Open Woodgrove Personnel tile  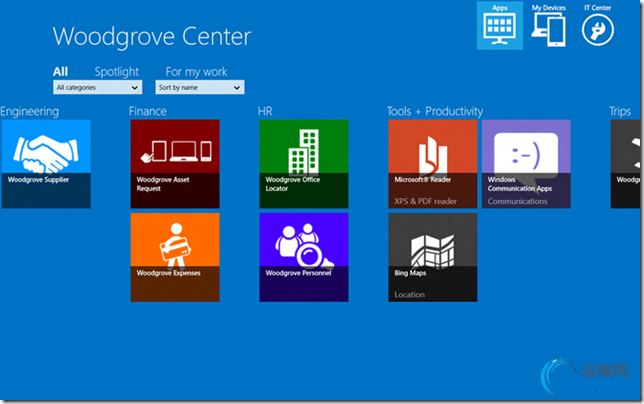[x=304, y=257]
